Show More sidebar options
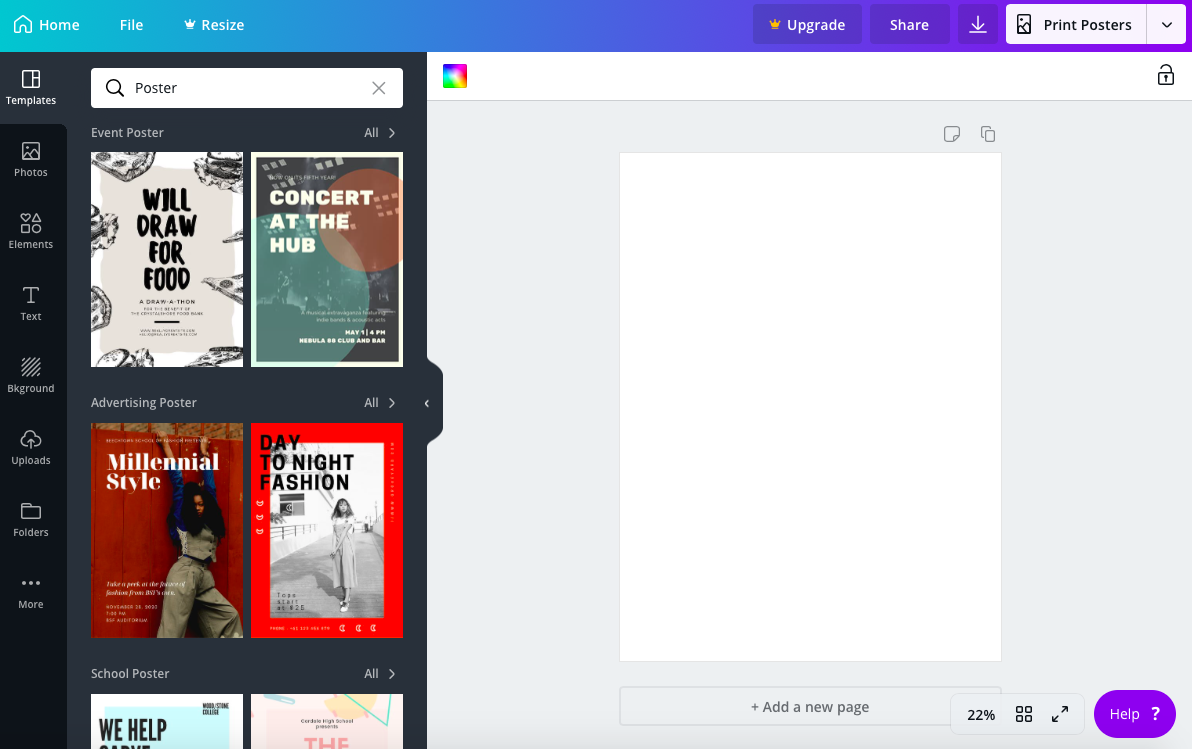The height and width of the screenshot is (749, 1192). point(31,592)
